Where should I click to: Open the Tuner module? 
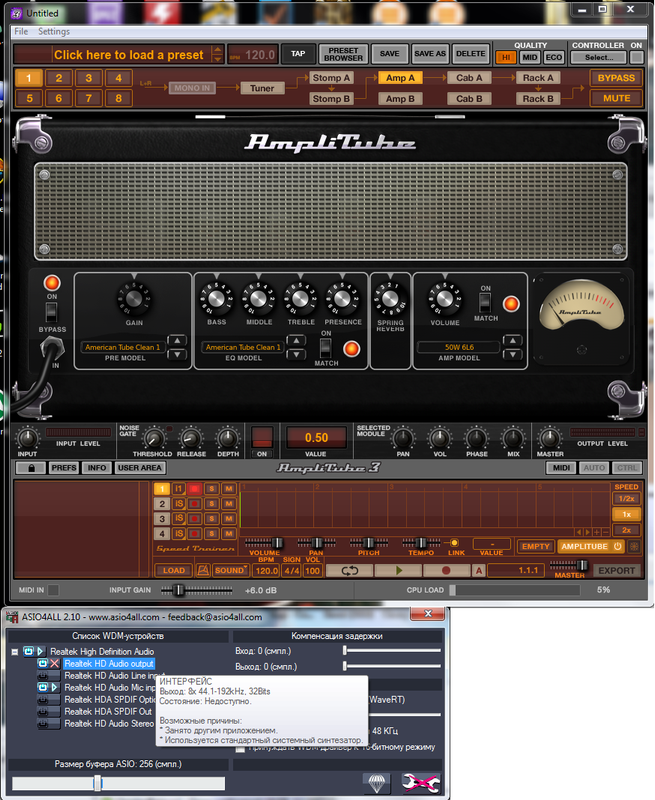(x=262, y=88)
